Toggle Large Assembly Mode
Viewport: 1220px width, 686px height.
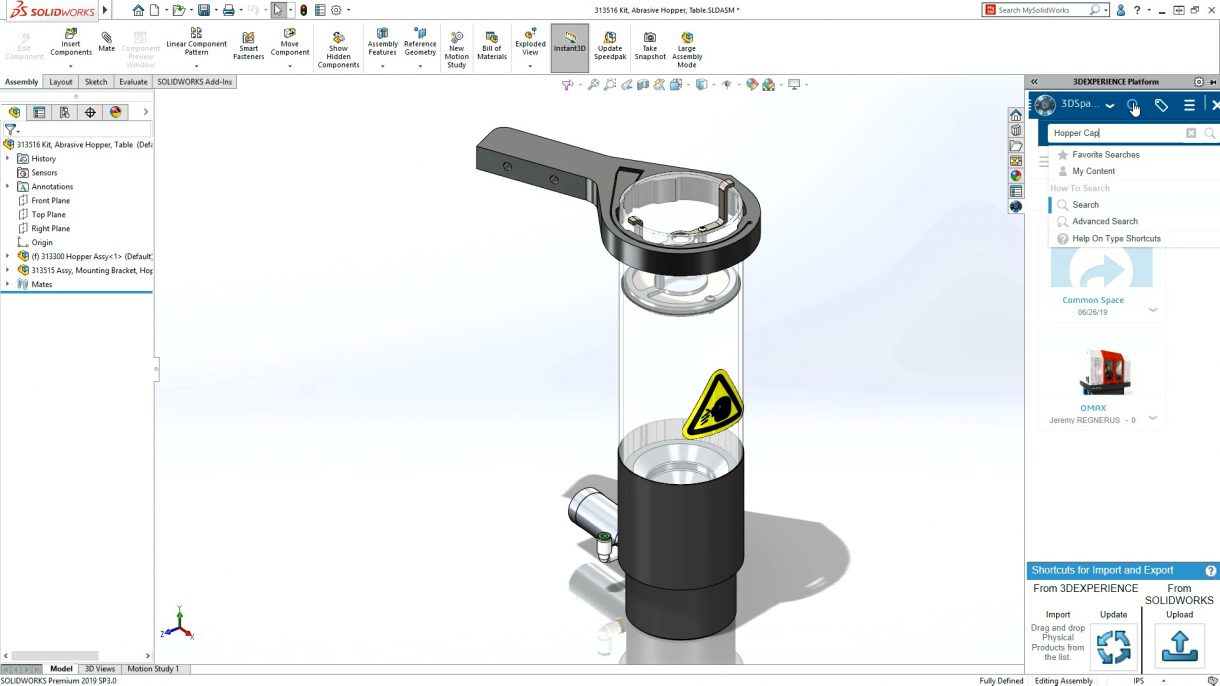click(687, 50)
